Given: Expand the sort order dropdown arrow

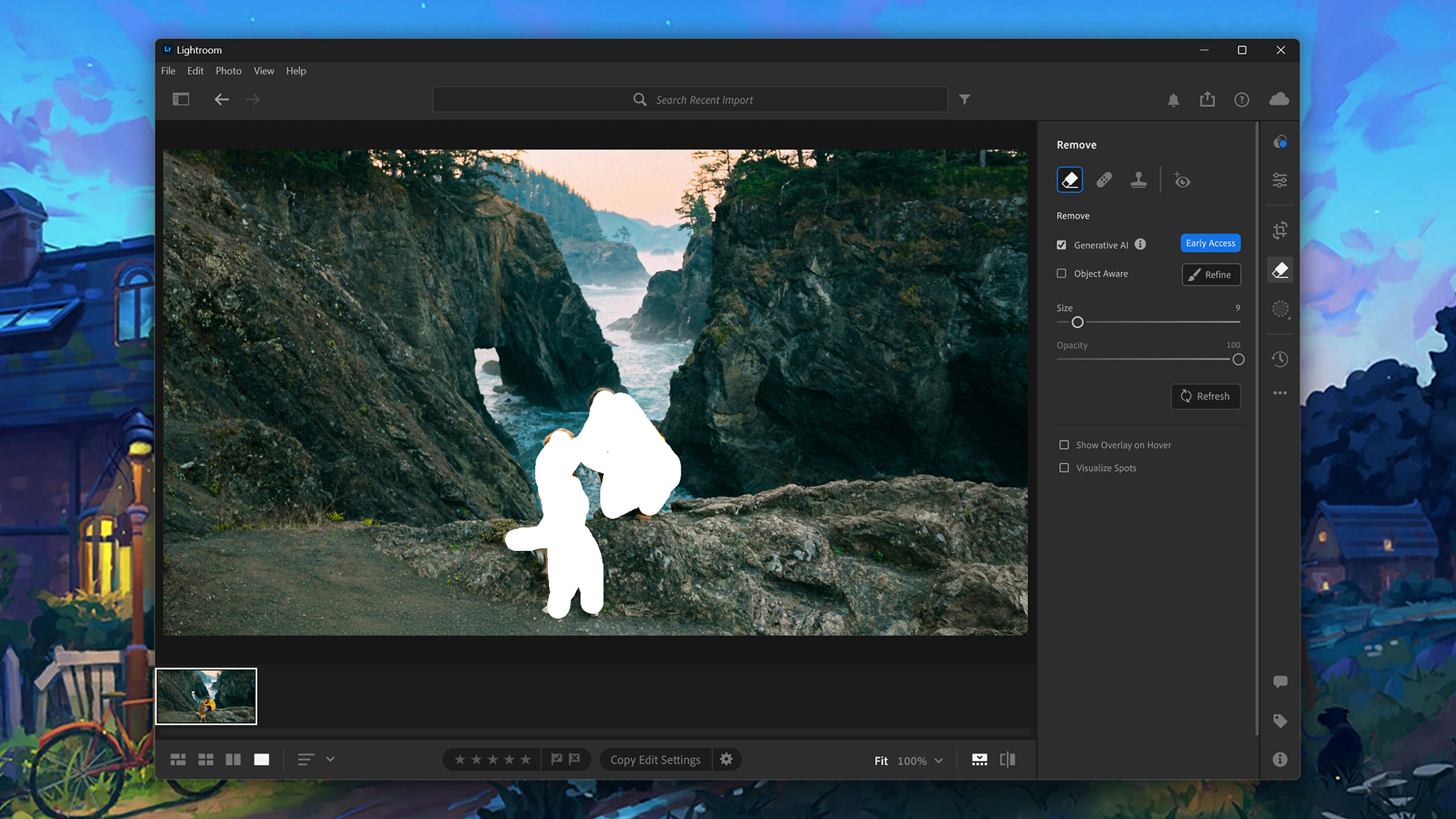Looking at the screenshot, I should [x=330, y=759].
